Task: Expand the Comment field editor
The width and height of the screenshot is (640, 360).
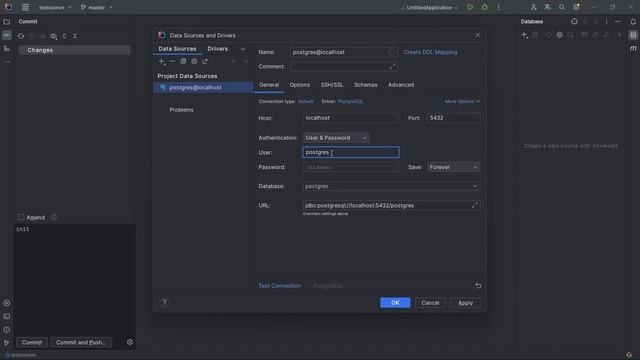Action: pyautogui.click(x=392, y=67)
